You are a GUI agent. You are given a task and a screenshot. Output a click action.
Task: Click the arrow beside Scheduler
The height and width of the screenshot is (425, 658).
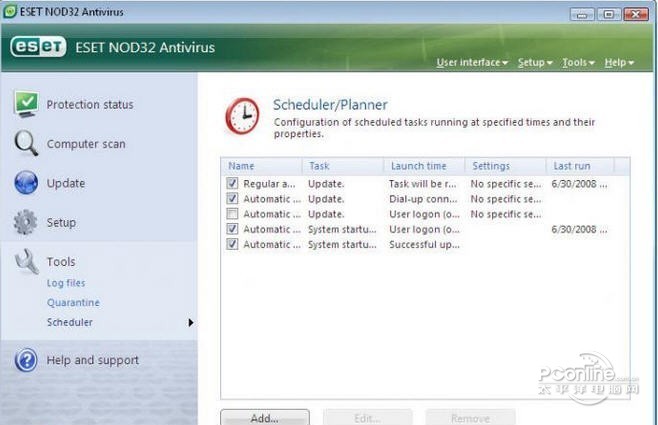[191, 323]
